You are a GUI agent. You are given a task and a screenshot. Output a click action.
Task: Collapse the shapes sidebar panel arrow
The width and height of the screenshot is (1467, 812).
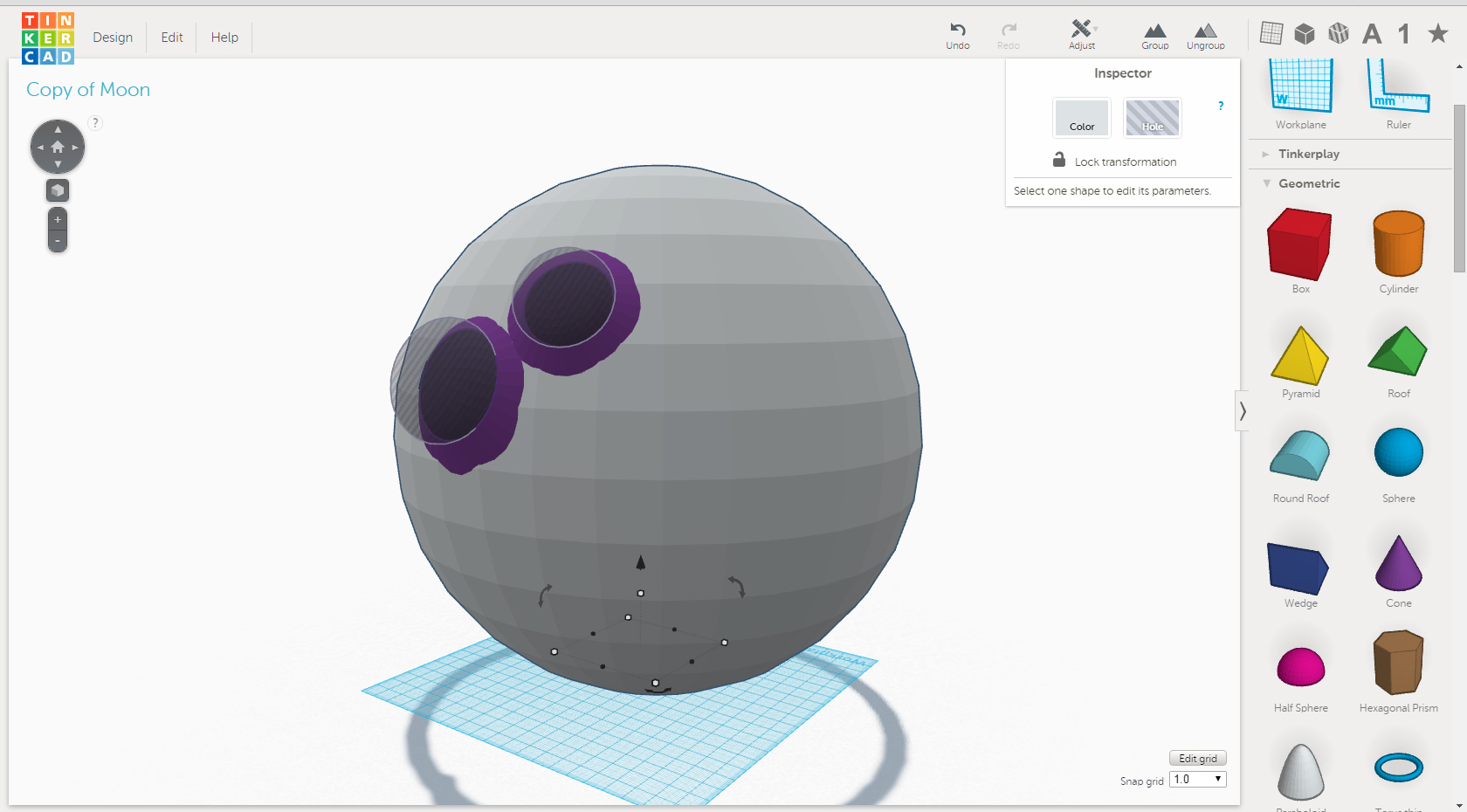pyautogui.click(x=1242, y=410)
